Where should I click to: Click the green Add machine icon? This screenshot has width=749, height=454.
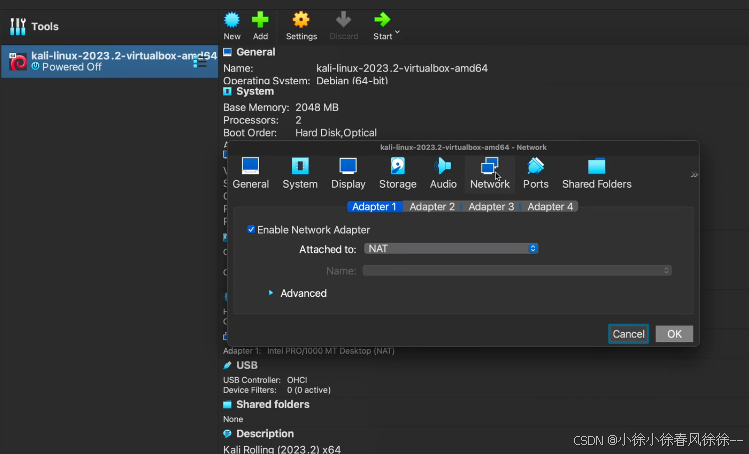pyautogui.click(x=260, y=20)
